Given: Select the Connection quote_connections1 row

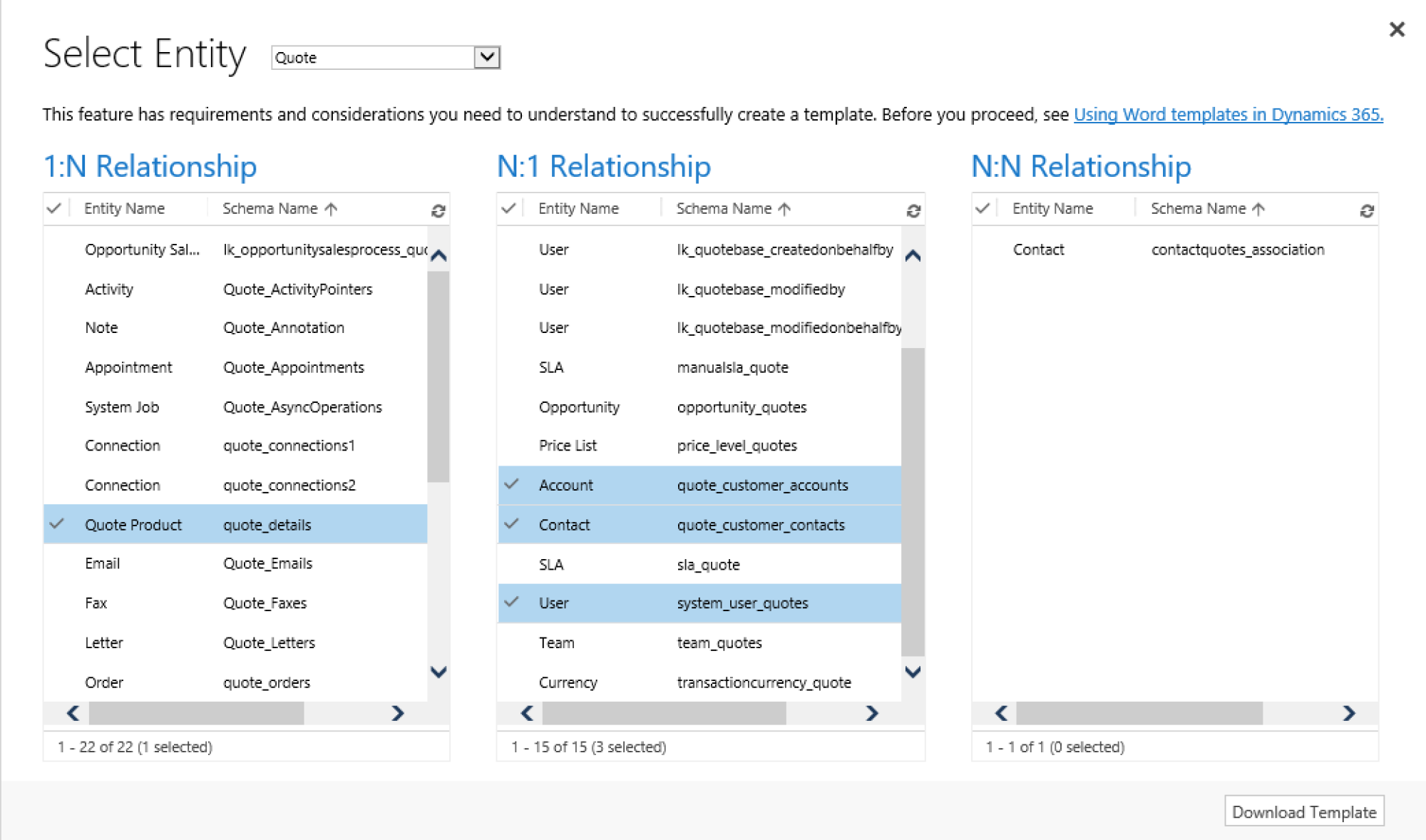Looking at the screenshot, I should pos(235,446).
